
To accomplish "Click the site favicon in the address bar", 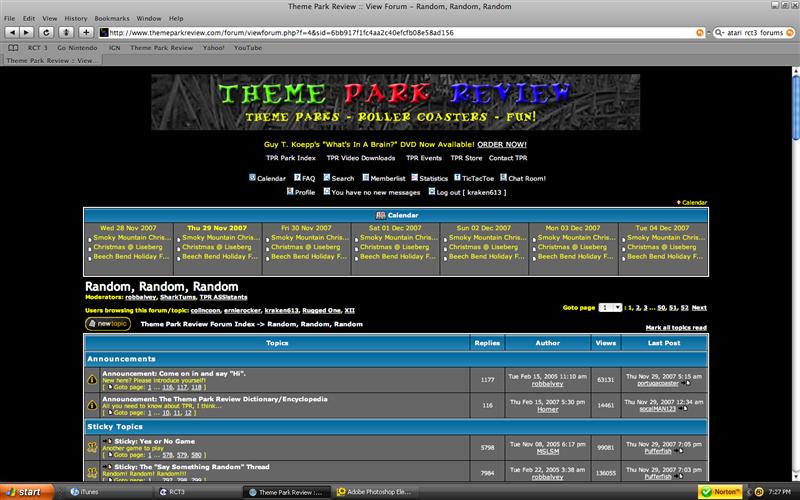I will [104, 33].
